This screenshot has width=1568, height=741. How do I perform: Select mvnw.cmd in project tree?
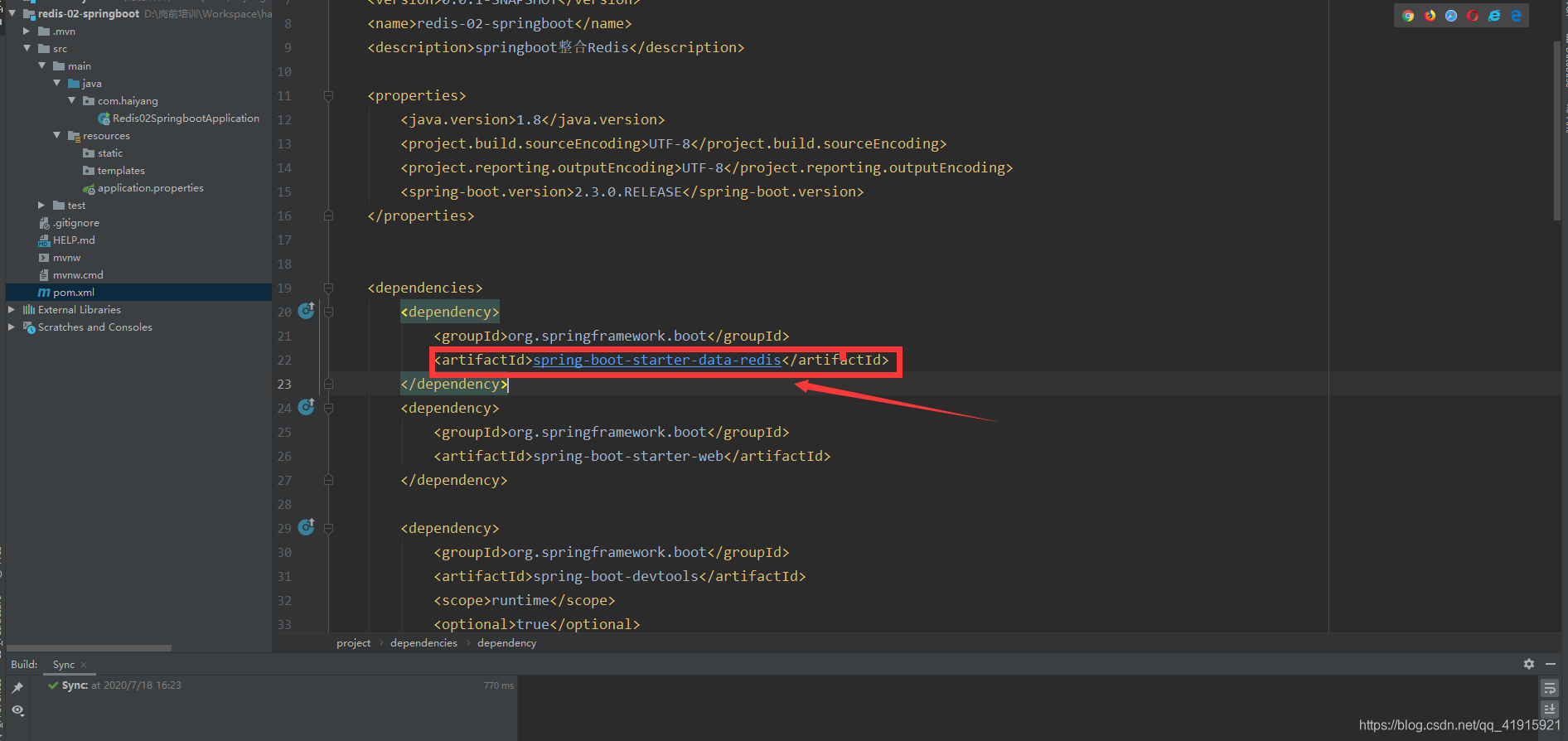[x=70, y=275]
